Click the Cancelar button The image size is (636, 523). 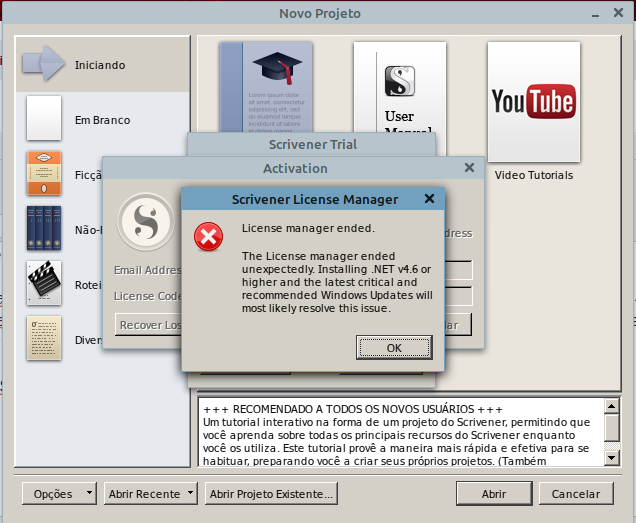click(x=576, y=493)
